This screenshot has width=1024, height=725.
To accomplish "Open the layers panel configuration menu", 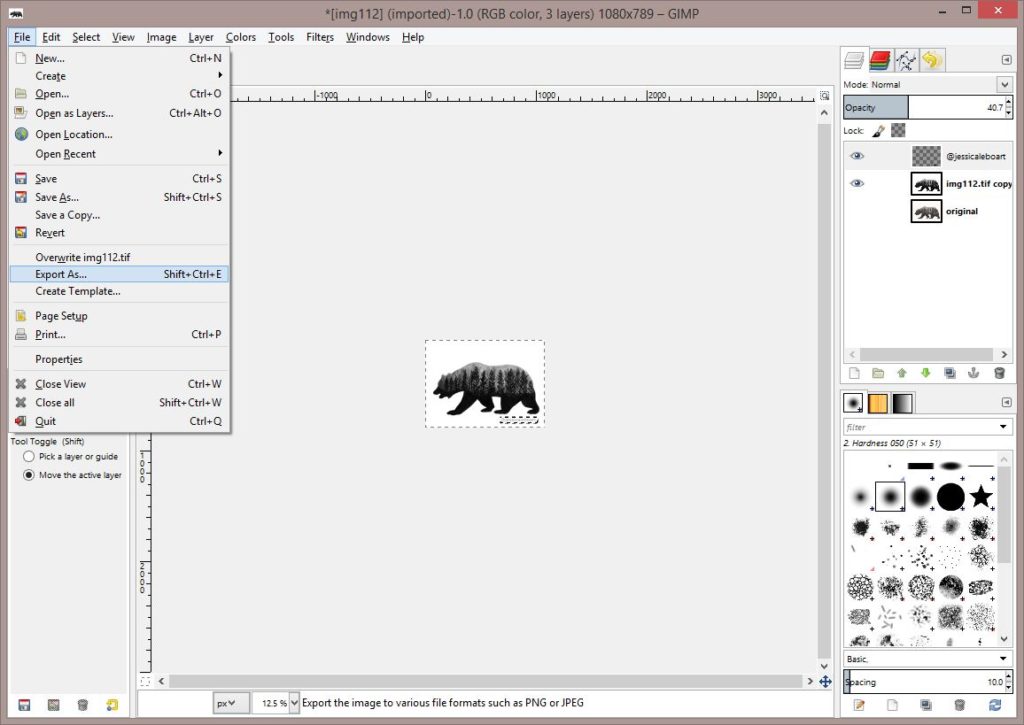I will click(1006, 60).
